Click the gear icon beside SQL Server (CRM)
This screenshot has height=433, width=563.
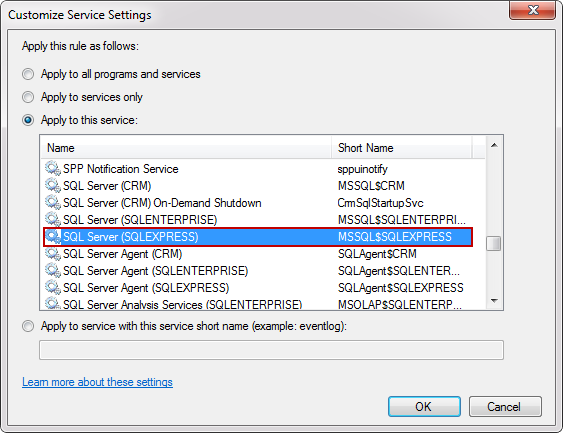(x=53, y=185)
